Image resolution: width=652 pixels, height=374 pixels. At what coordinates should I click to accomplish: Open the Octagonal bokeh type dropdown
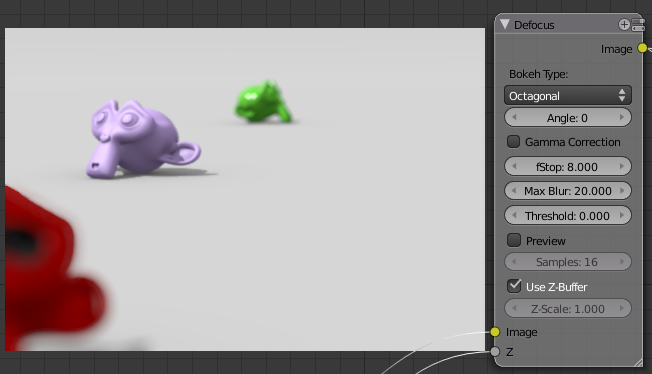tap(568, 95)
